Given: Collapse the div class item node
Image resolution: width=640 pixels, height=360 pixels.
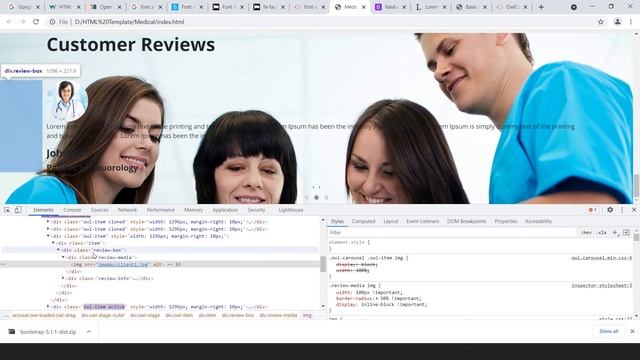Looking at the screenshot, I should pos(53,243).
